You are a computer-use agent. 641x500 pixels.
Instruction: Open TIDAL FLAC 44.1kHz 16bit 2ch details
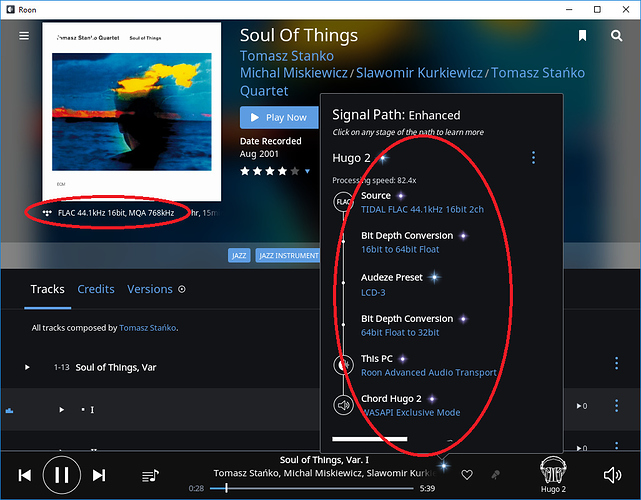point(422,209)
